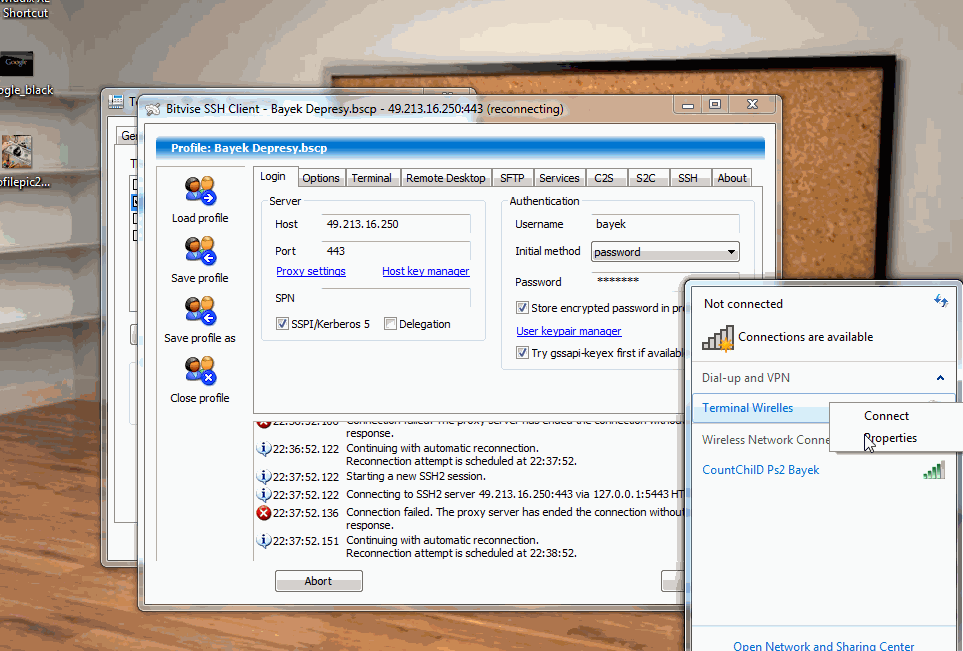Open the Host key manager link

pos(426,271)
